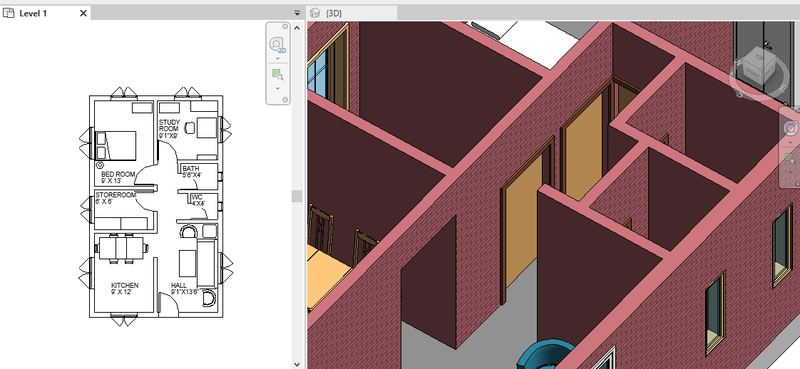
Task: Expand steering wheel options dropdown in Level 1
Action: 278,58
